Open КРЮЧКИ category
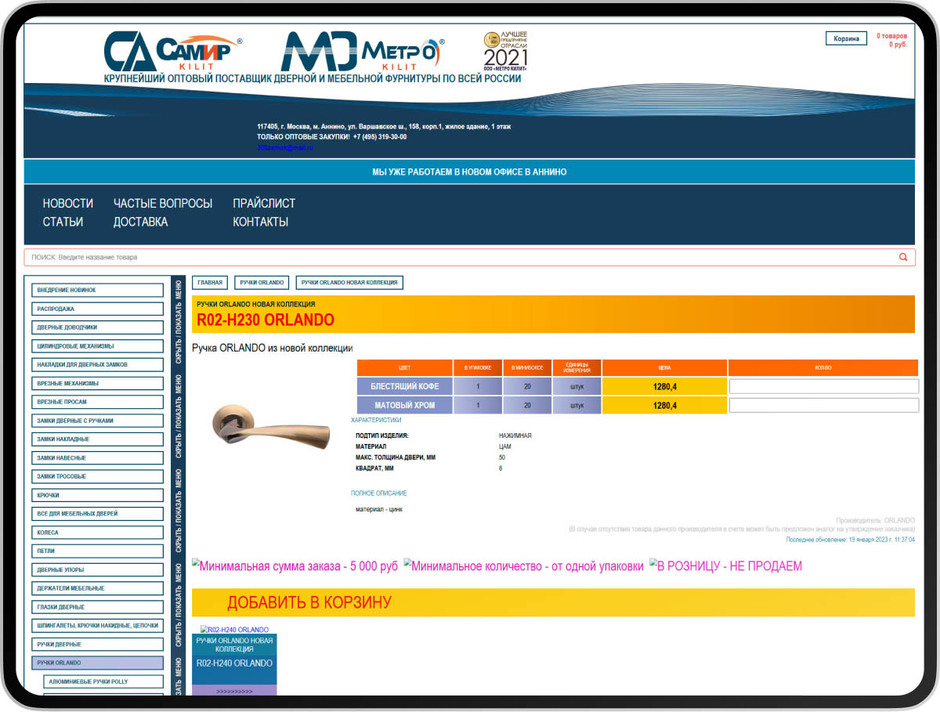Viewport: 940px width, 712px height. tap(97, 495)
